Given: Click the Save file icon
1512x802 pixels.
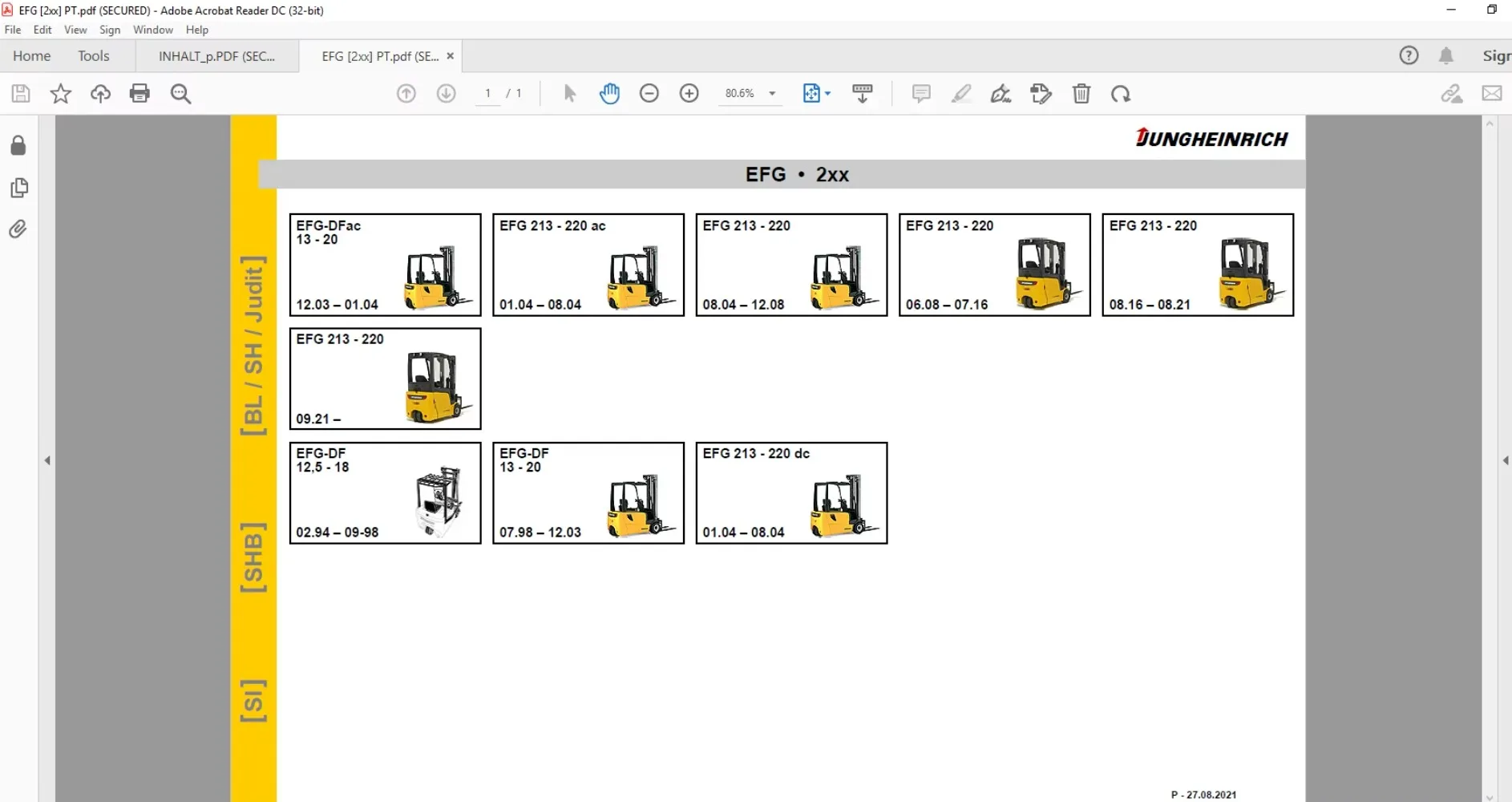Looking at the screenshot, I should tap(21, 94).
